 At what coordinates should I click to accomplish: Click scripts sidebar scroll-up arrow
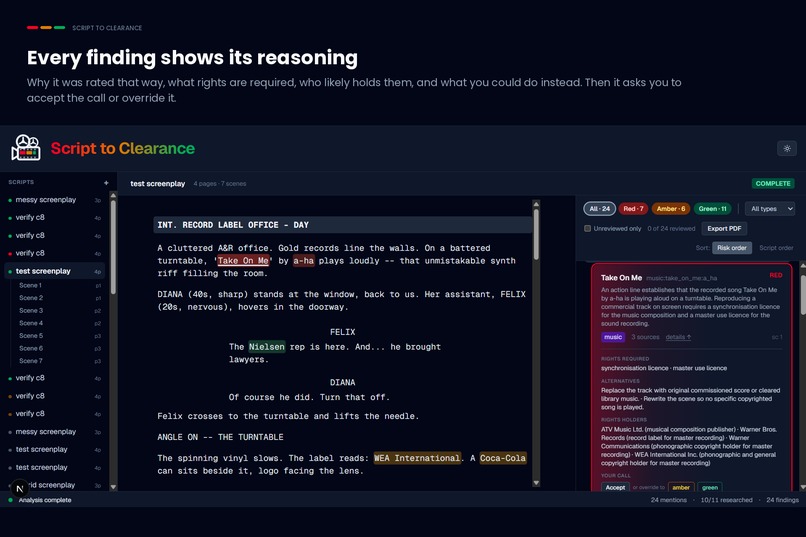pos(113,196)
